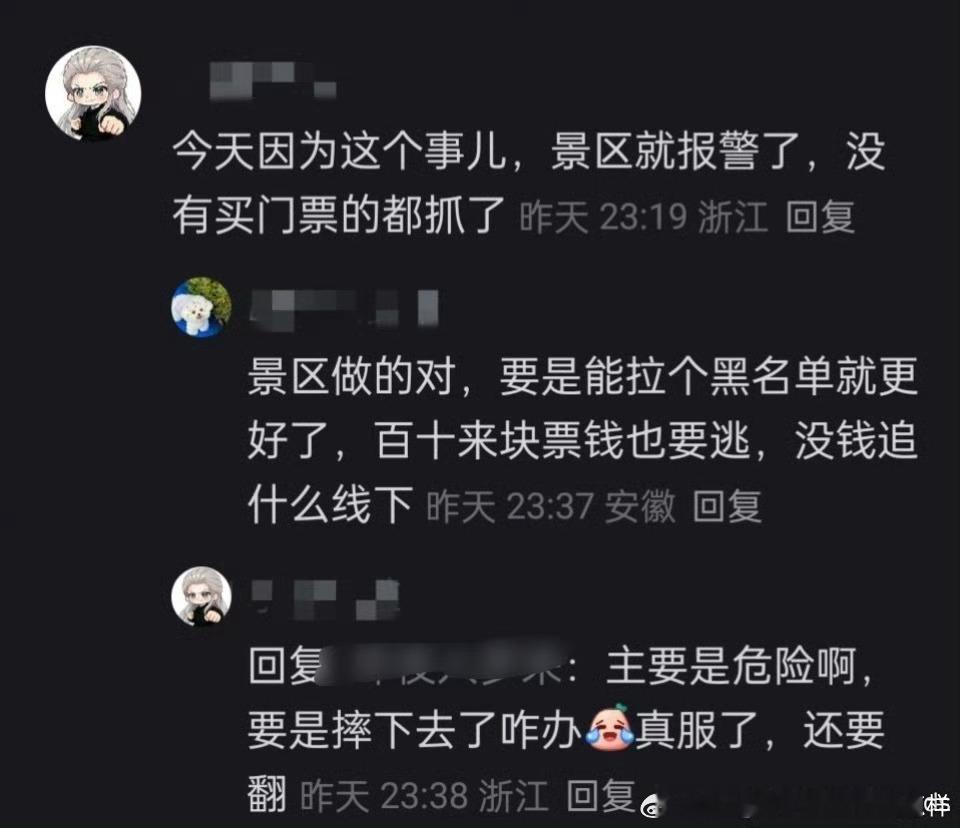This screenshot has height=828, width=960.
Task: Tap the white puppy avatar
Action: click(201, 307)
